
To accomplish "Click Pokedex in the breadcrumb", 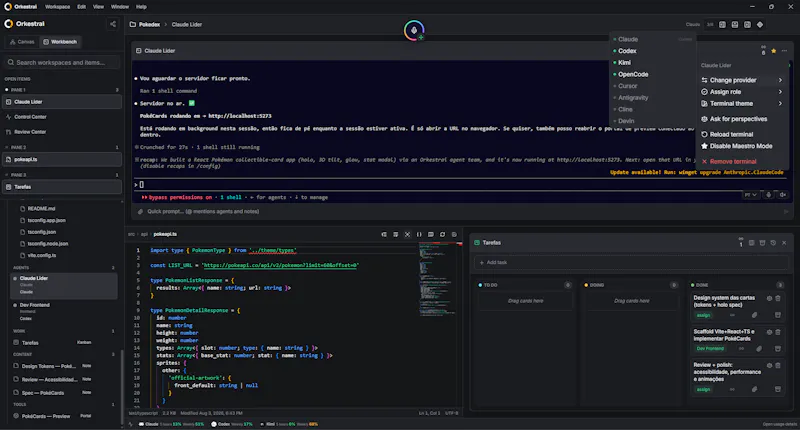I will [x=149, y=24].
